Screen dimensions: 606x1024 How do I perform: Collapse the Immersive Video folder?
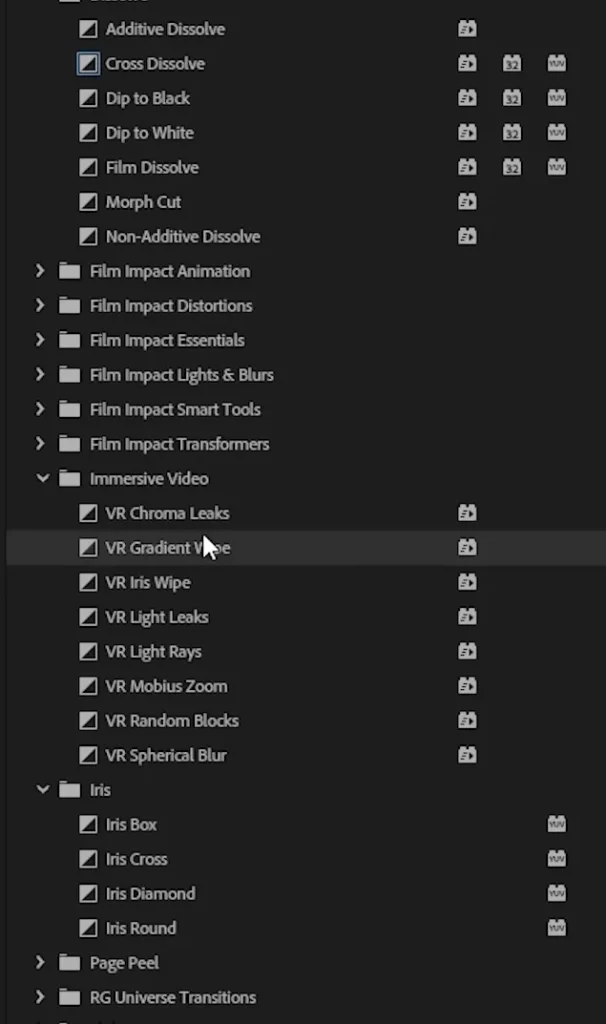(42, 478)
